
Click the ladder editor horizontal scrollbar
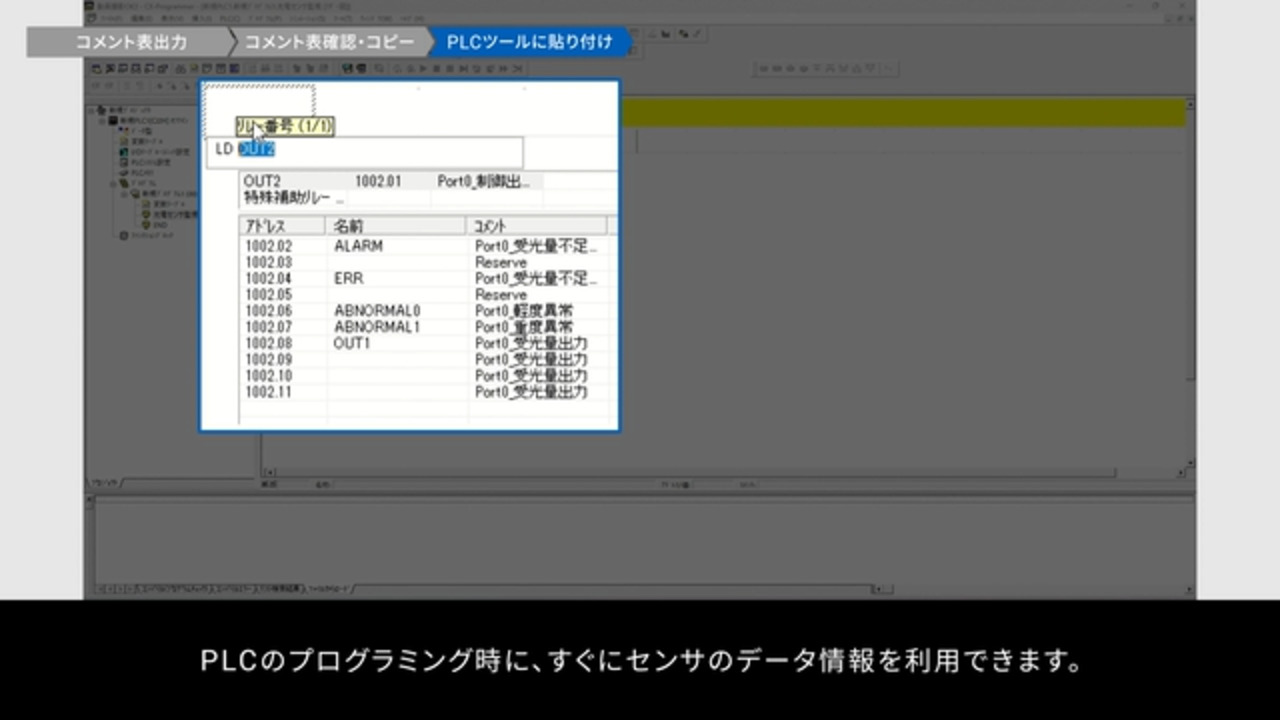coord(700,472)
